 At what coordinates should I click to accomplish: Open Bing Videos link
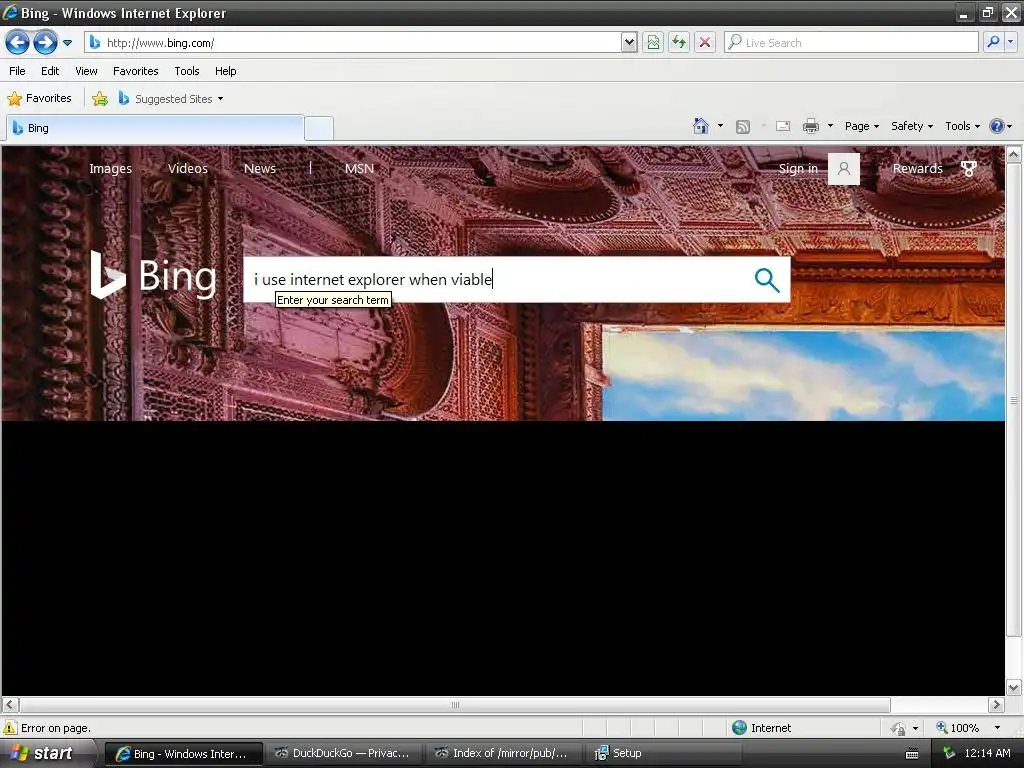pyautogui.click(x=187, y=168)
